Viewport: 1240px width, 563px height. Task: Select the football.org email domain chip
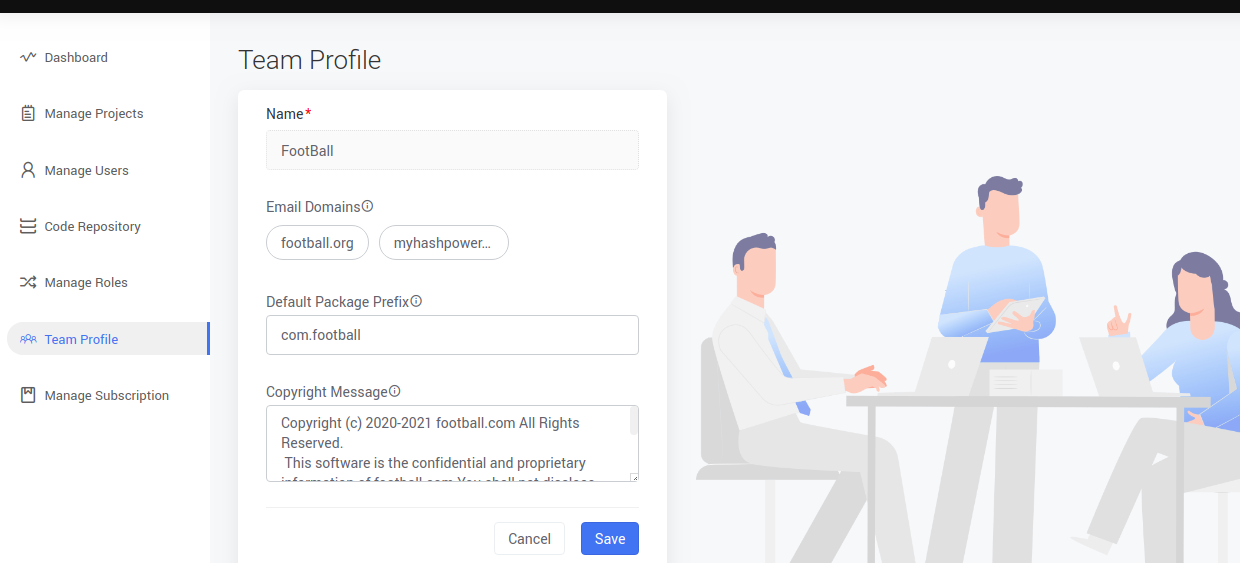pyautogui.click(x=317, y=243)
